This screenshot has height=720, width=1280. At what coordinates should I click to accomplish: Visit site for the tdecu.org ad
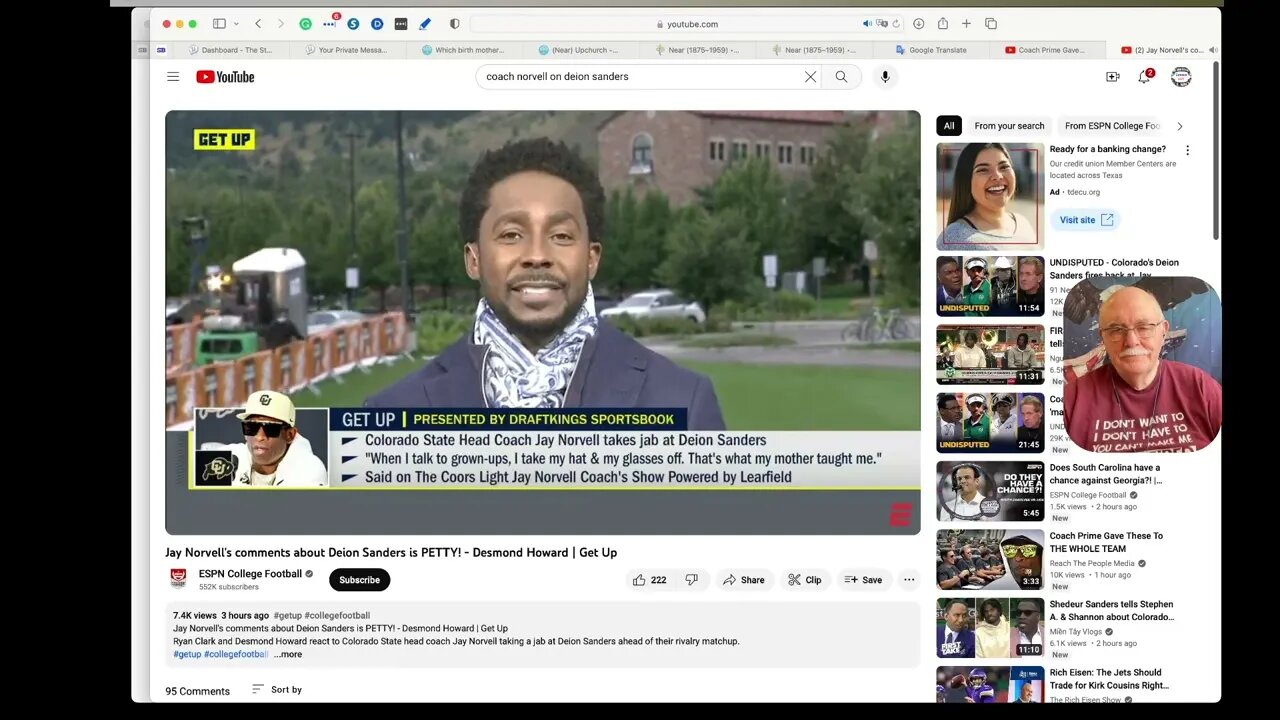(x=1085, y=220)
